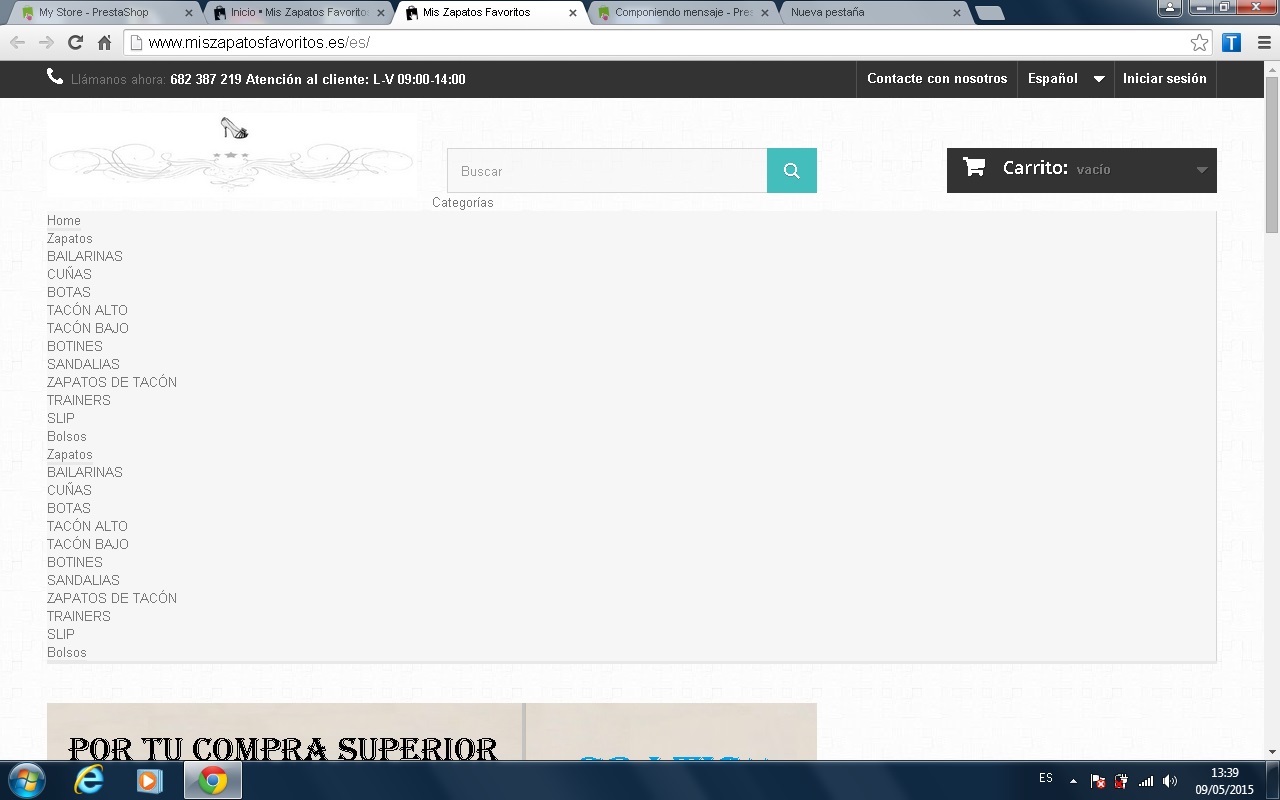
Task: Open the bottom-most Bolsos category link
Action: pos(67,653)
